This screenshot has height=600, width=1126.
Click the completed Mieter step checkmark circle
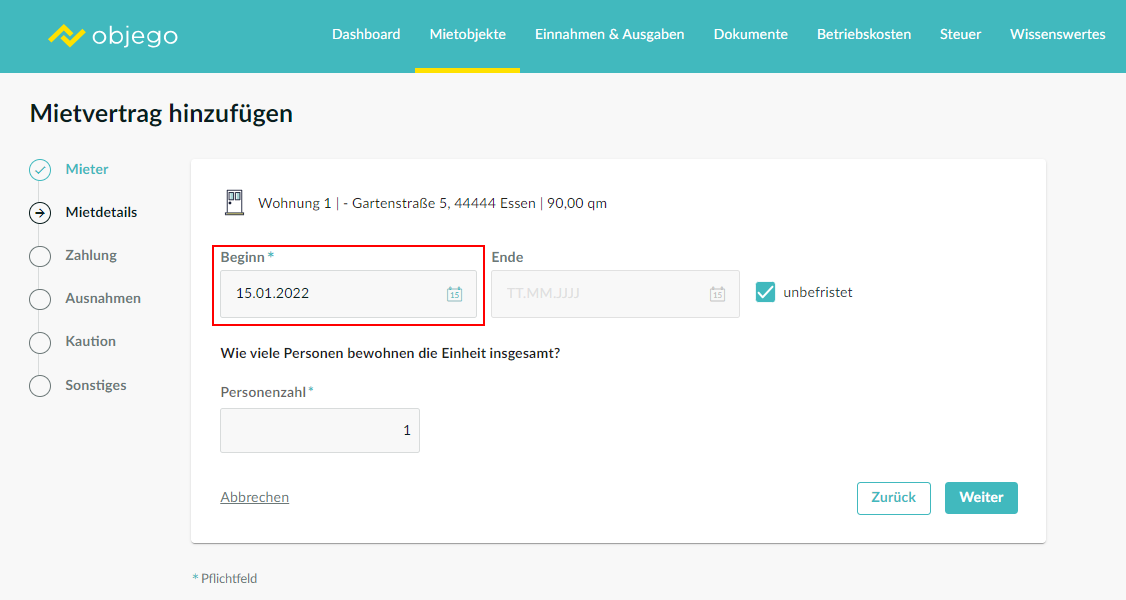40,170
